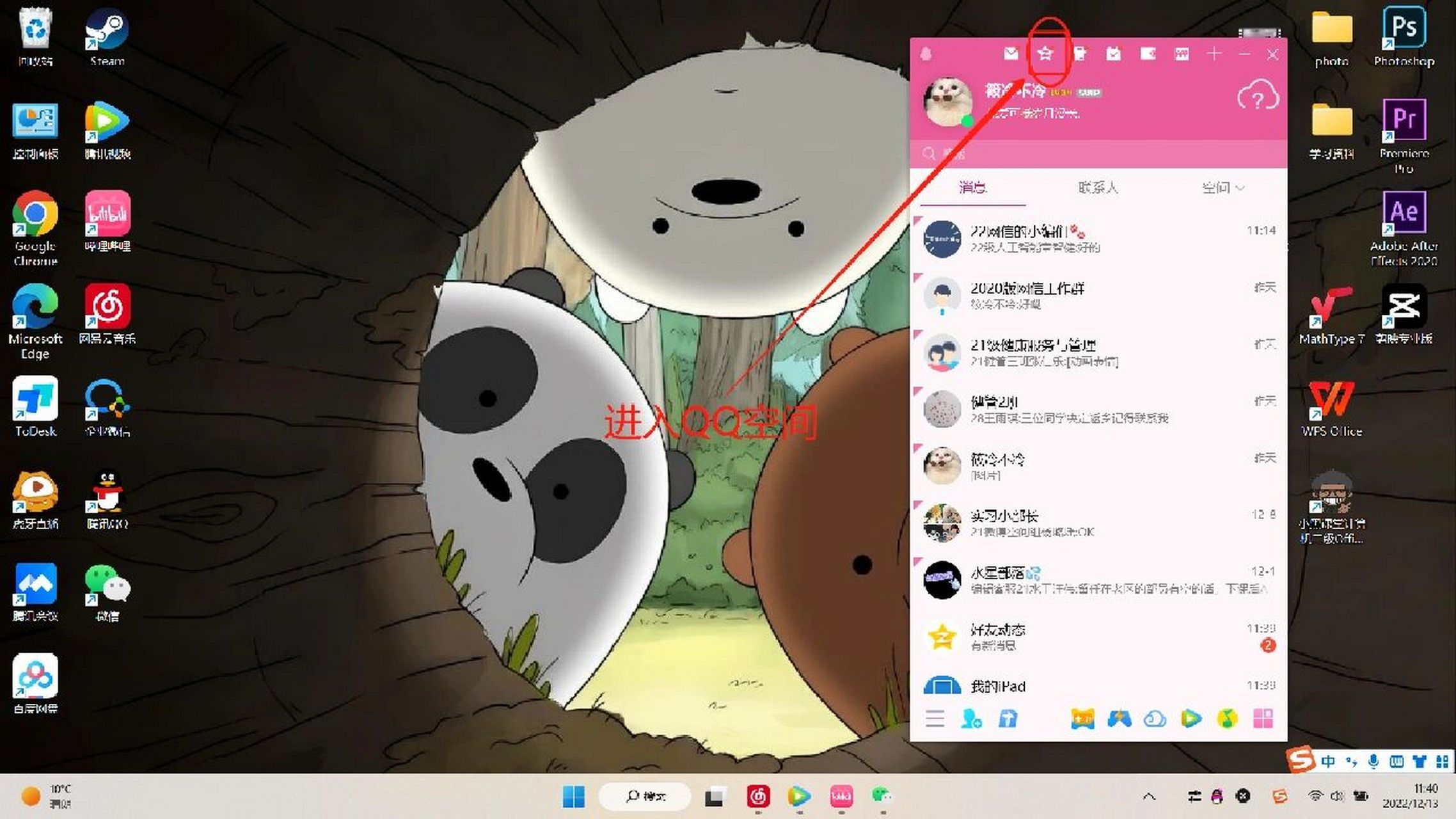This screenshot has width=1456, height=819.
Task: Open taskbar clock showing 11:40
Action: 1409,796
